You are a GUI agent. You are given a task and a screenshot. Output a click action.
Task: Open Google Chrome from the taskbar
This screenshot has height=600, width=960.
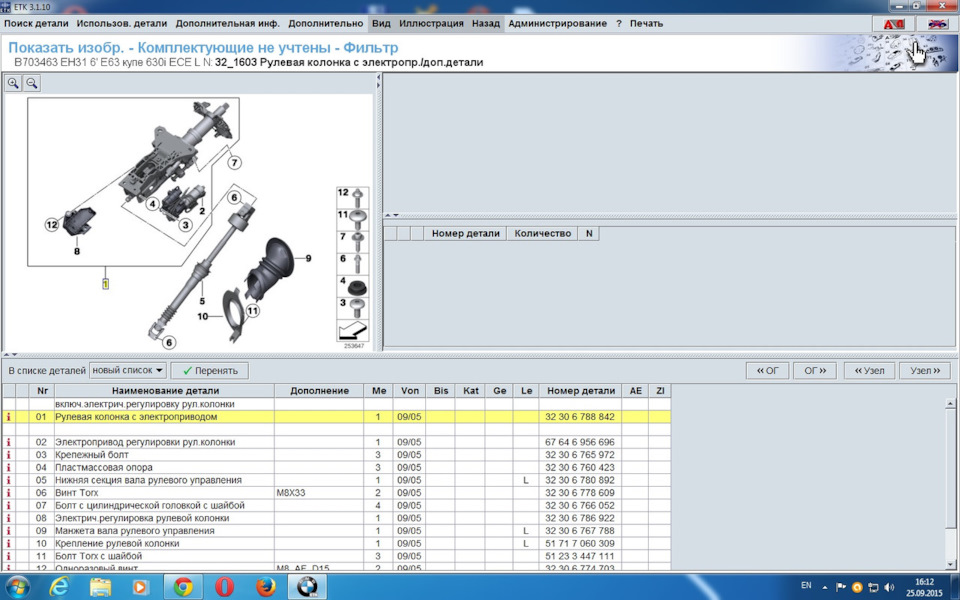[x=183, y=587]
